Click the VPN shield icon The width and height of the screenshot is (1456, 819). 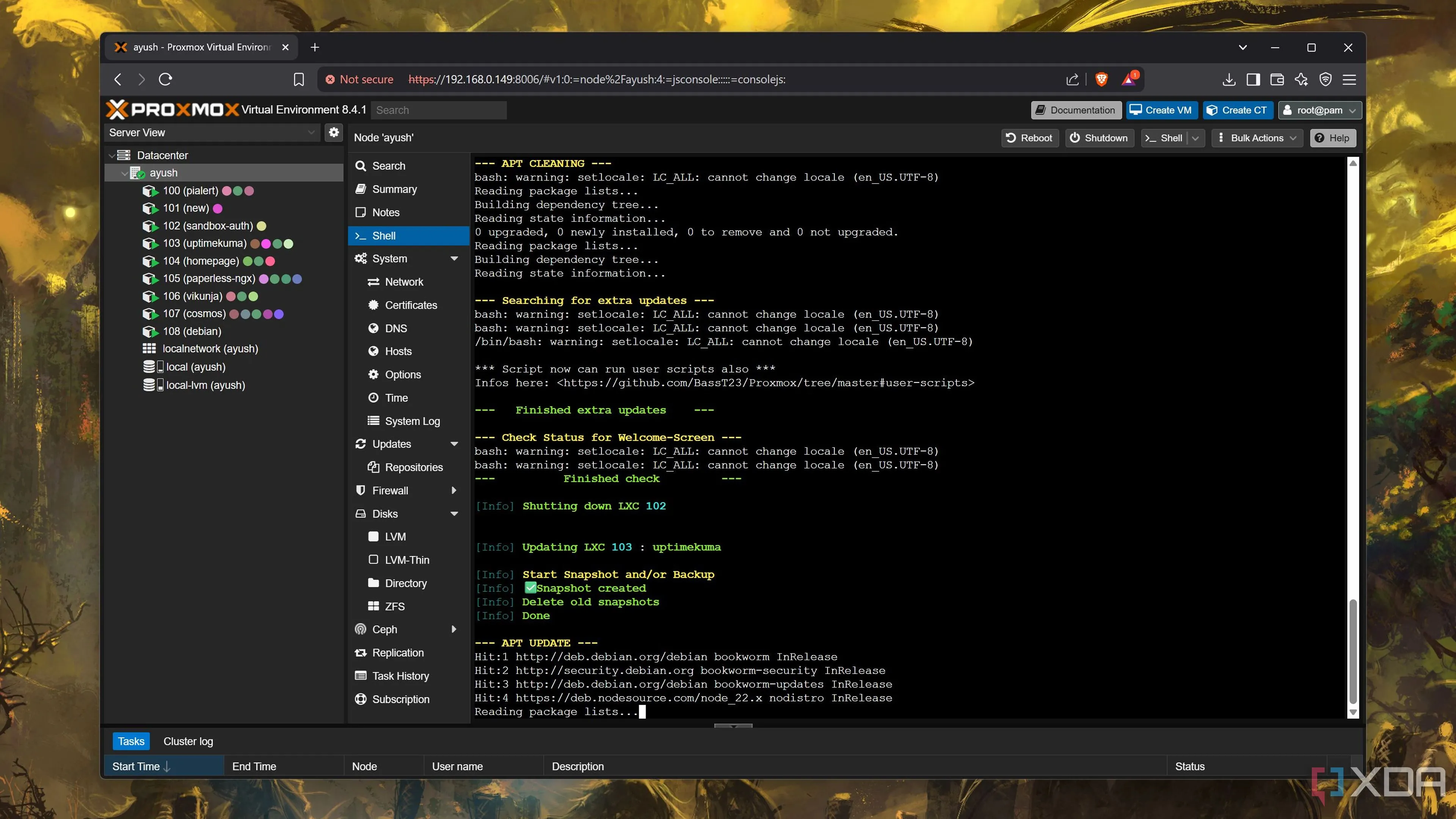[1325, 80]
